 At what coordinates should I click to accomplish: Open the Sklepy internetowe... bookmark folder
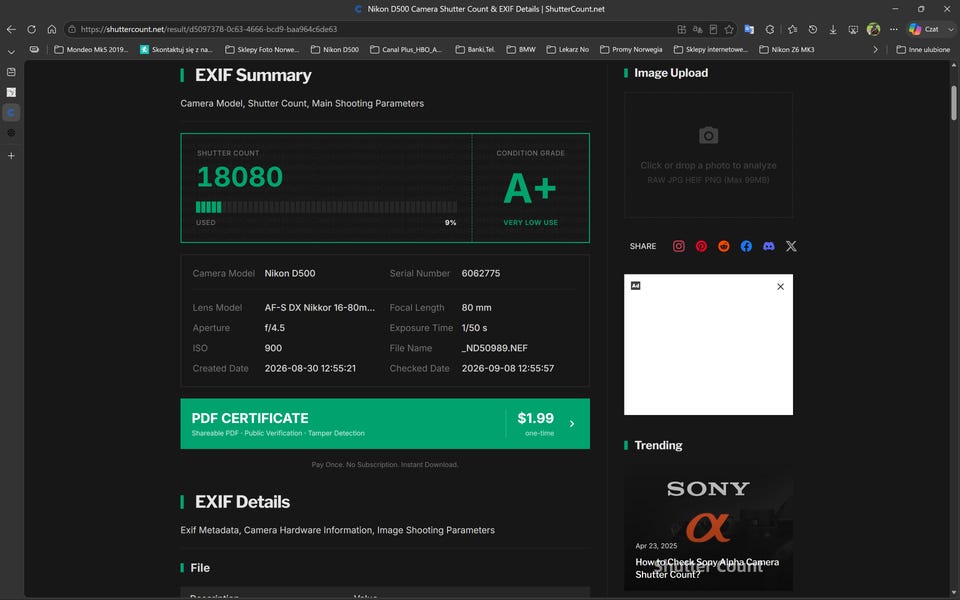click(711, 50)
